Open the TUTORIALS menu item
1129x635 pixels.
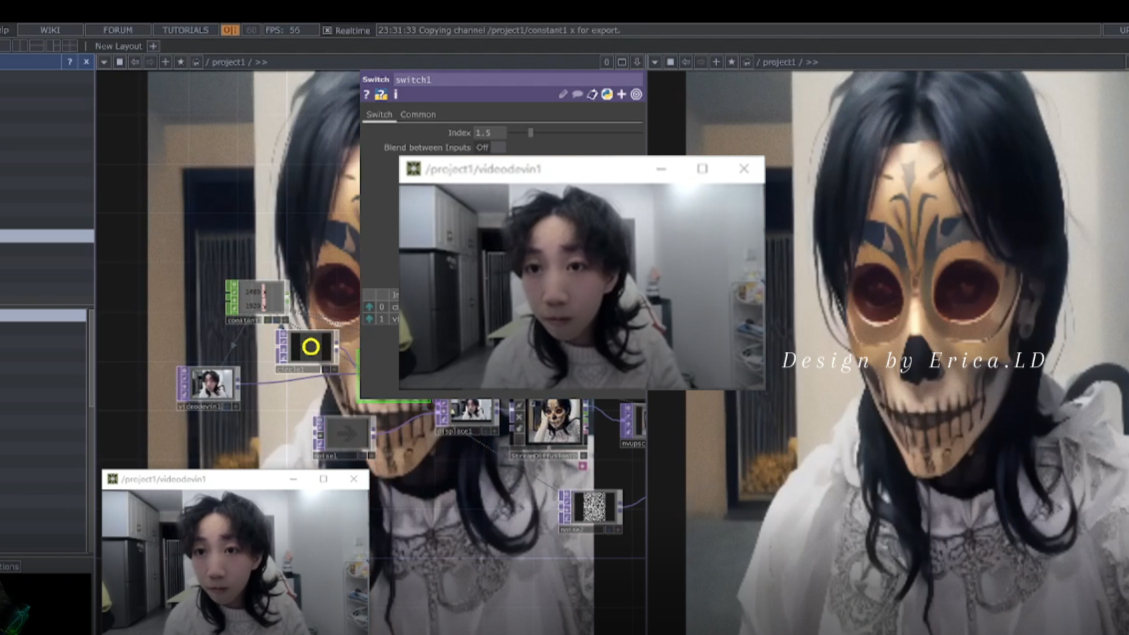click(185, 30)
